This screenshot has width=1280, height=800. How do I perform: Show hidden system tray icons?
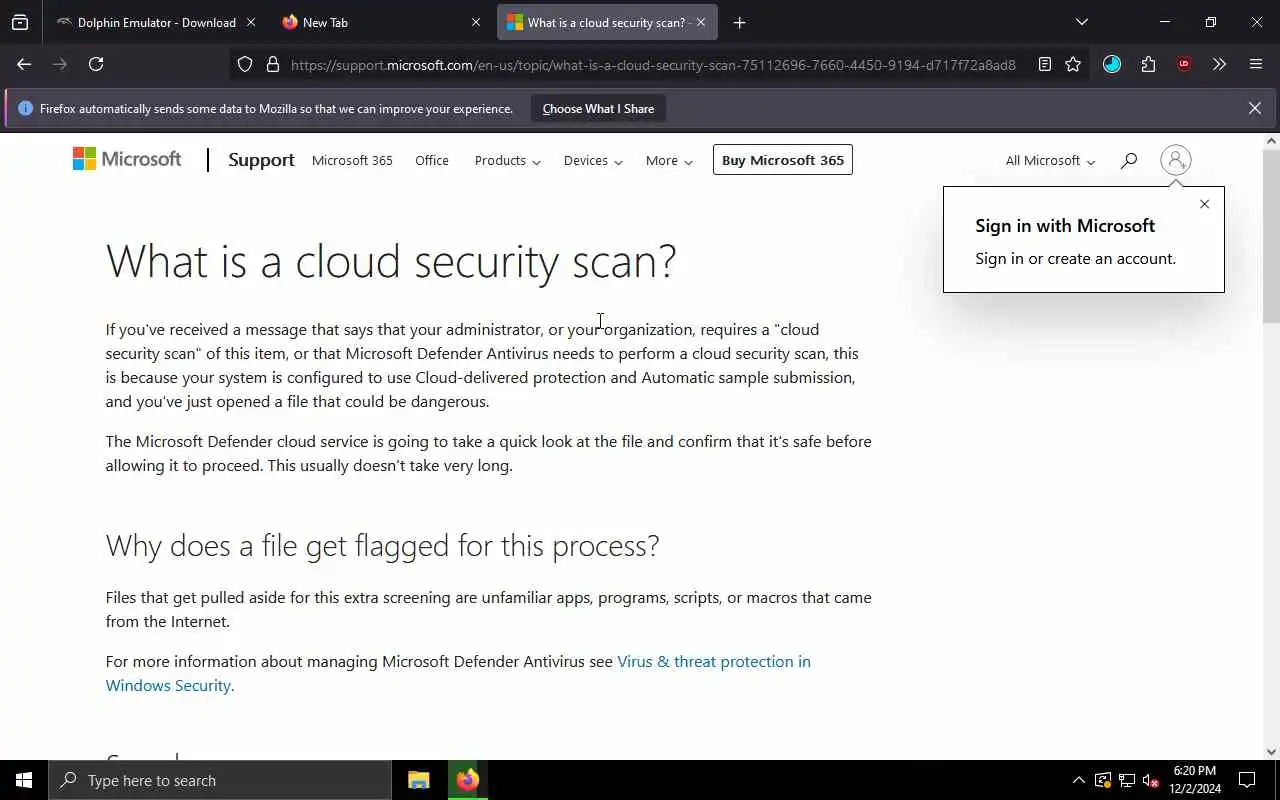[x=1078, y=780]
